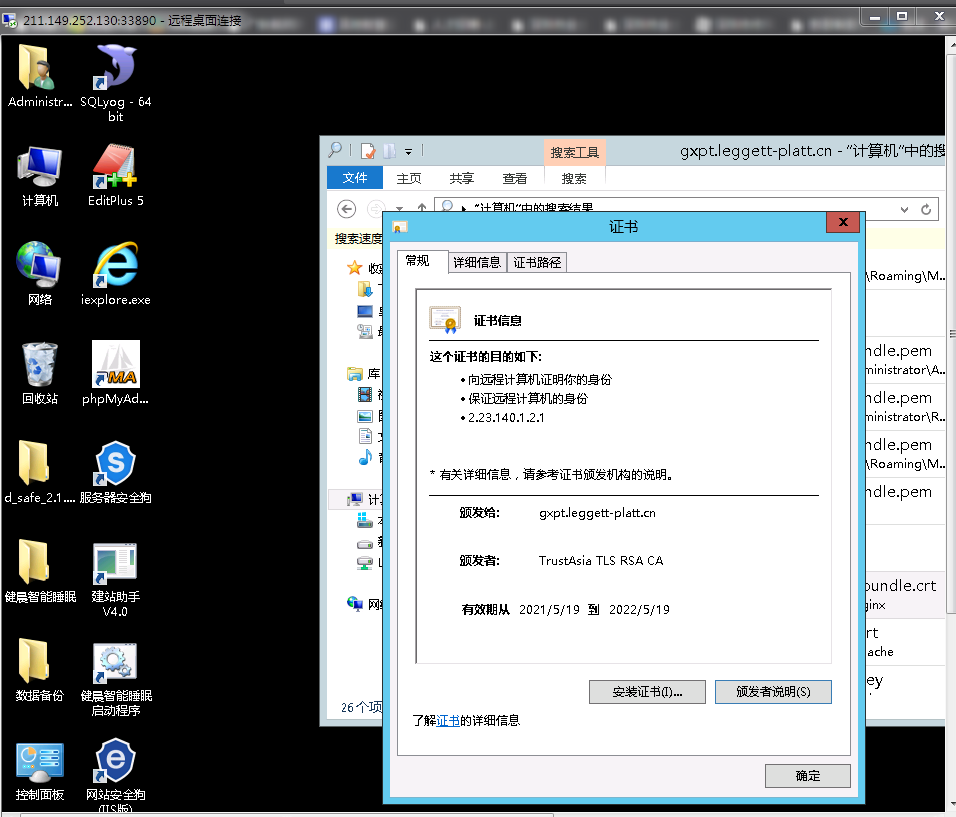The image size is (956, 817).
Task: Open 建站助手 V4.0 shortcut
Action: coord(115,565)
